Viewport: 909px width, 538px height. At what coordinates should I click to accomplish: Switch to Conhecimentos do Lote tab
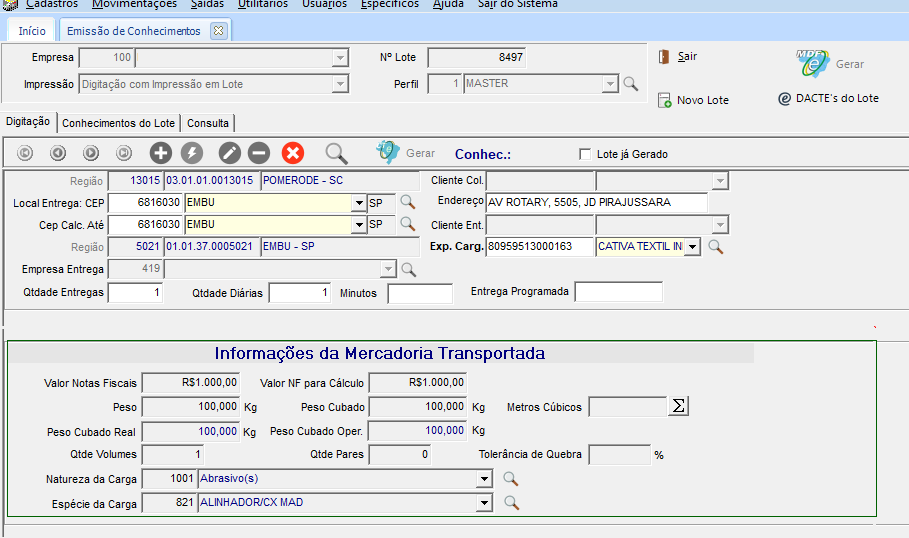118,123
